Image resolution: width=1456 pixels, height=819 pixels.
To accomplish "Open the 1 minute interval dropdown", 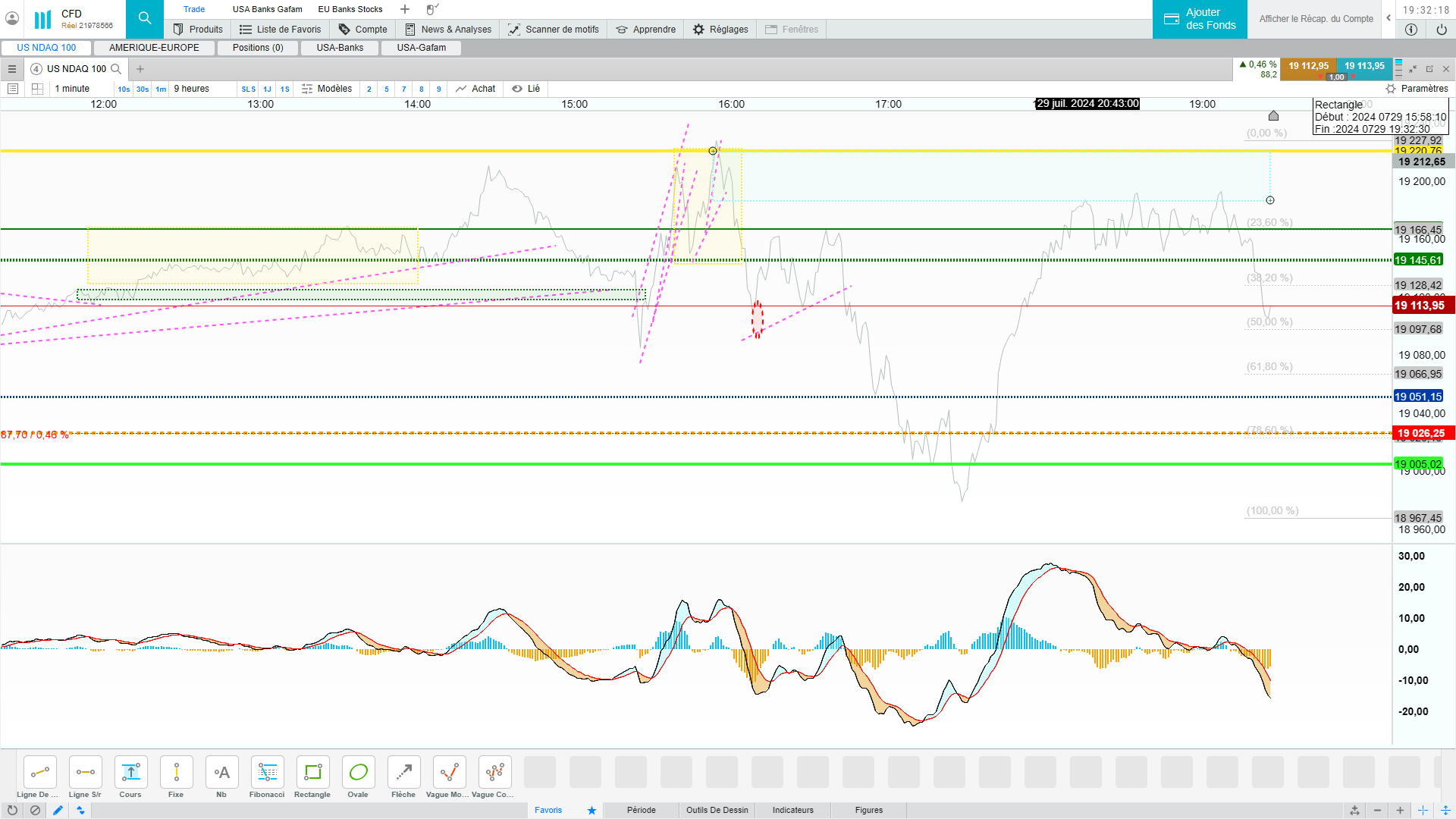I will (72, 89).
